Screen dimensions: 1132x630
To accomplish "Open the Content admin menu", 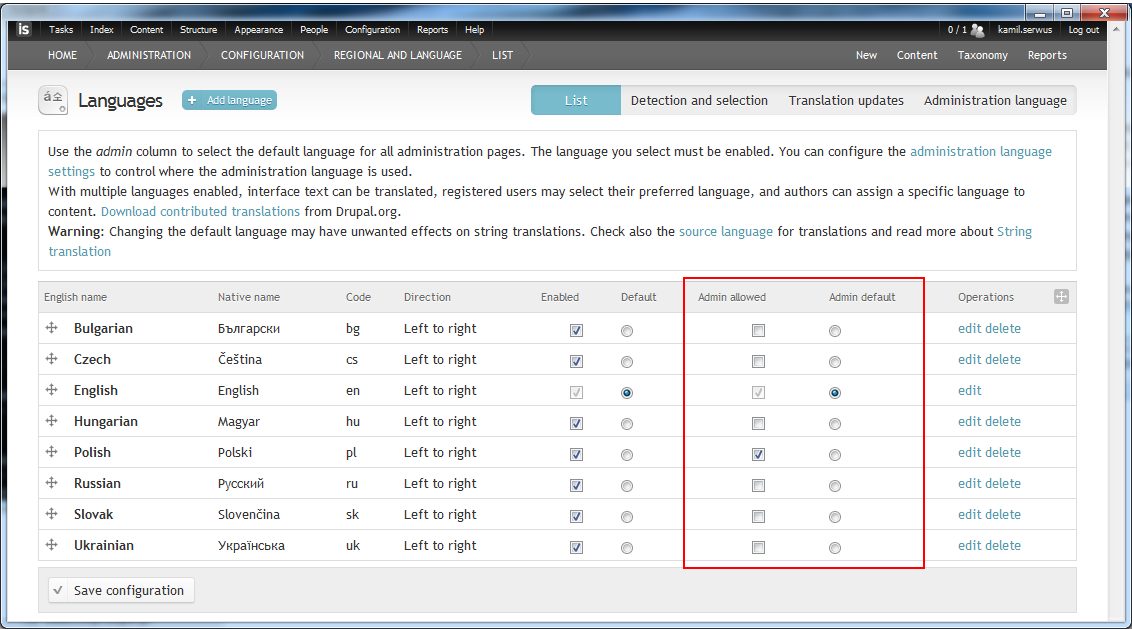I will click(147, 30).
